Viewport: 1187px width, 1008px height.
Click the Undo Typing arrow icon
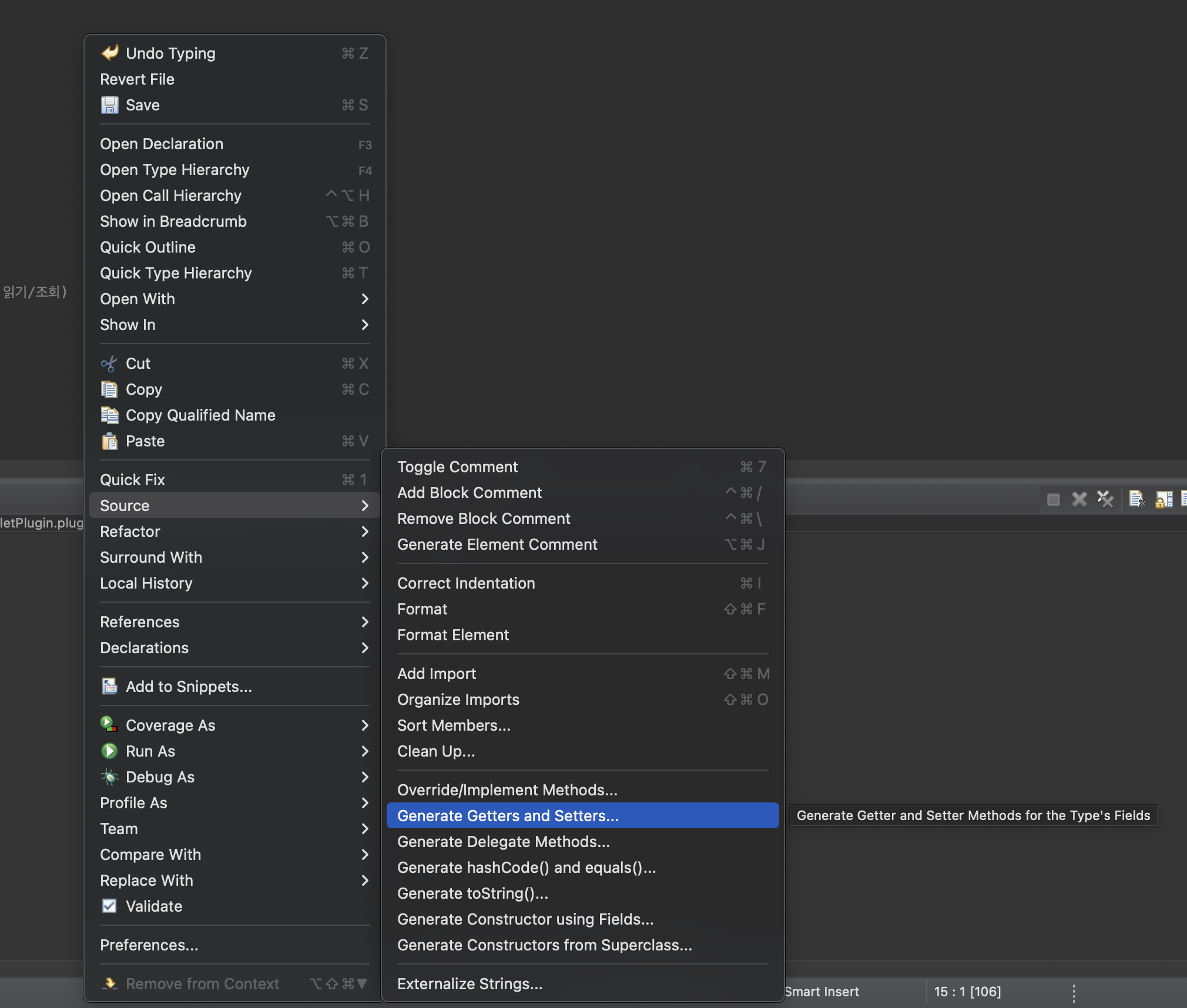pos(110,53)
